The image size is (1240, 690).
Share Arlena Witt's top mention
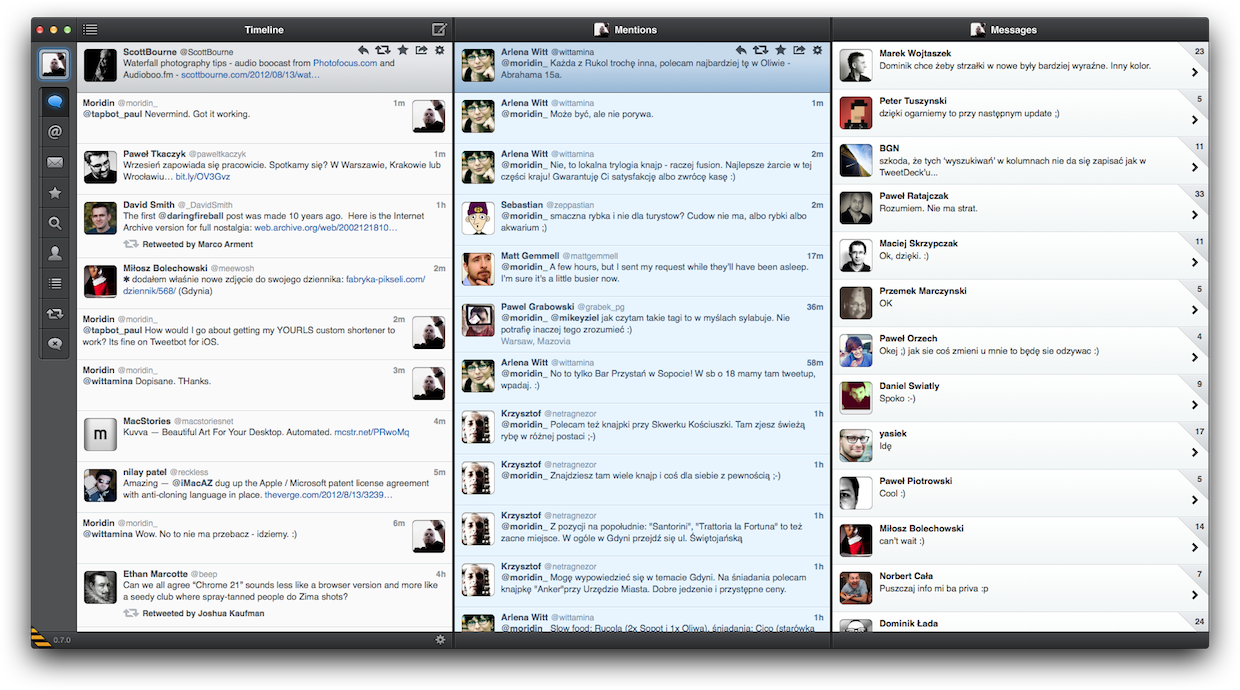click(x=799, y=50)
